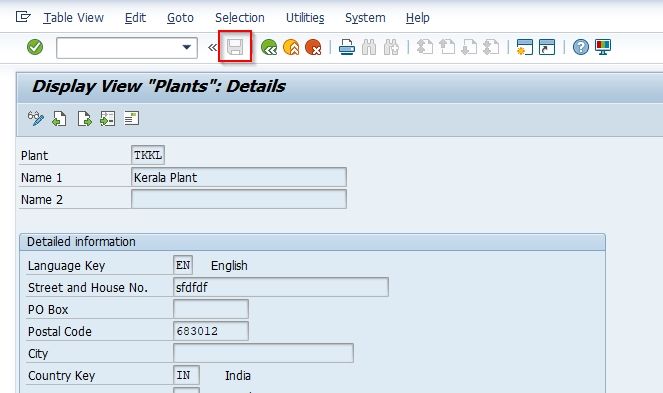This screenshot has height=393, width=663.
Task: Click the 'India' country description text
Action: click(238, 376)
